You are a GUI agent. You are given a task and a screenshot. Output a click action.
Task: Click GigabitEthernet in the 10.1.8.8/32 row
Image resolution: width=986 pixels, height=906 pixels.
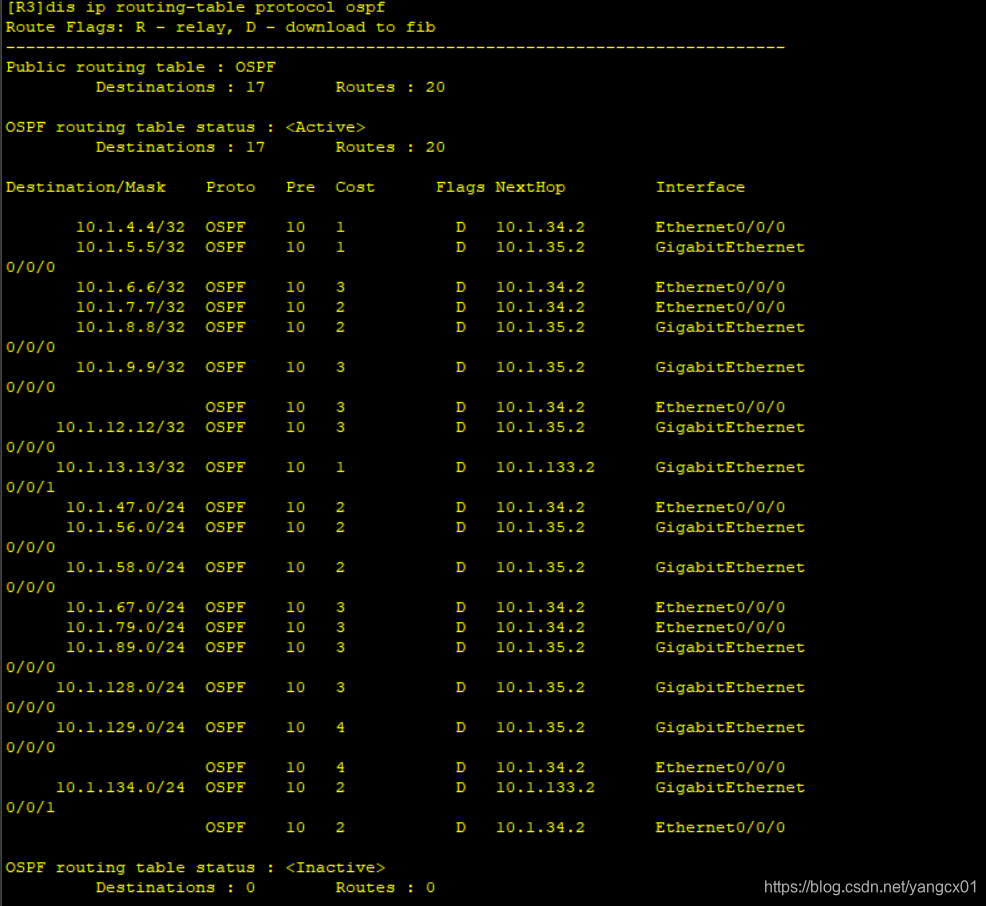click(x=729, y=328)
